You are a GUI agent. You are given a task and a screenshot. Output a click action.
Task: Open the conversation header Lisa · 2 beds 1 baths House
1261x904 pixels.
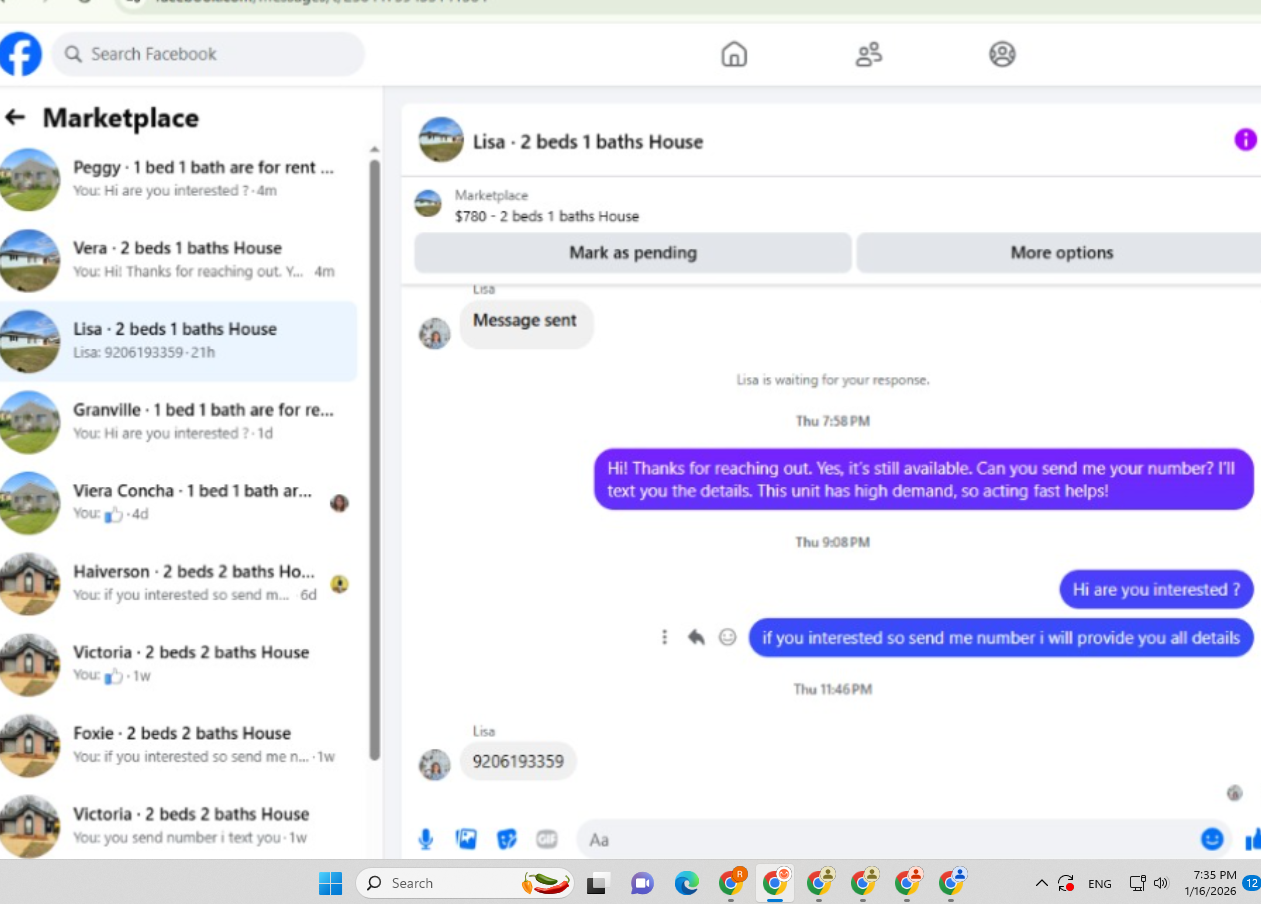point(588,141)
